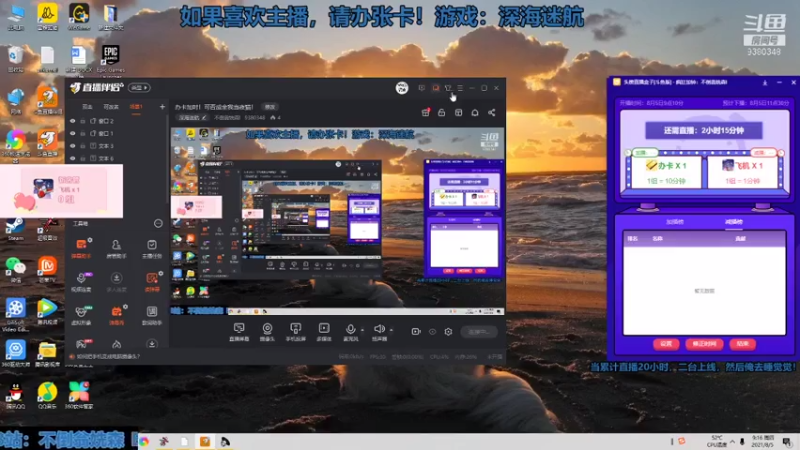Open the 视频连麦 tool with PK badge
Viewport: 800px width, 450px height.
[81, 282]
